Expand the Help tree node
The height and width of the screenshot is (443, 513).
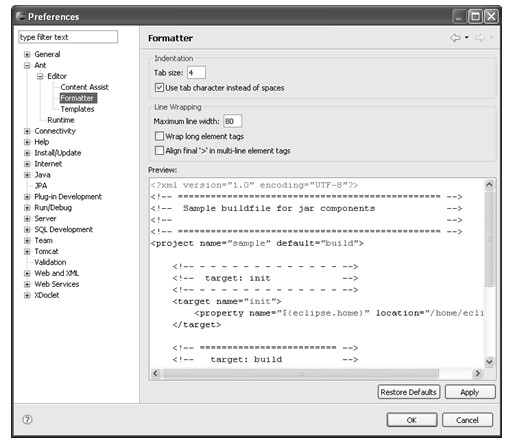tap(27, 142)
